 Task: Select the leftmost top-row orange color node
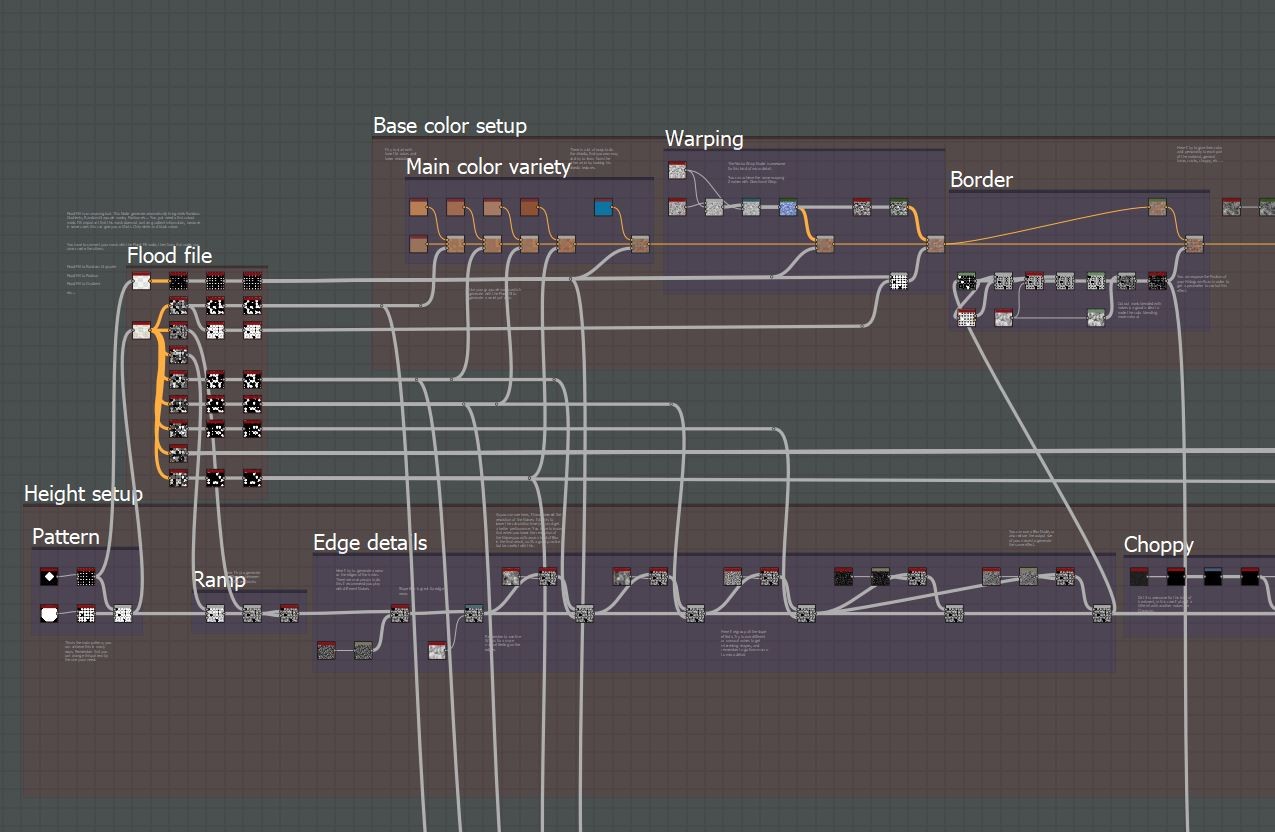coord(419,207)
